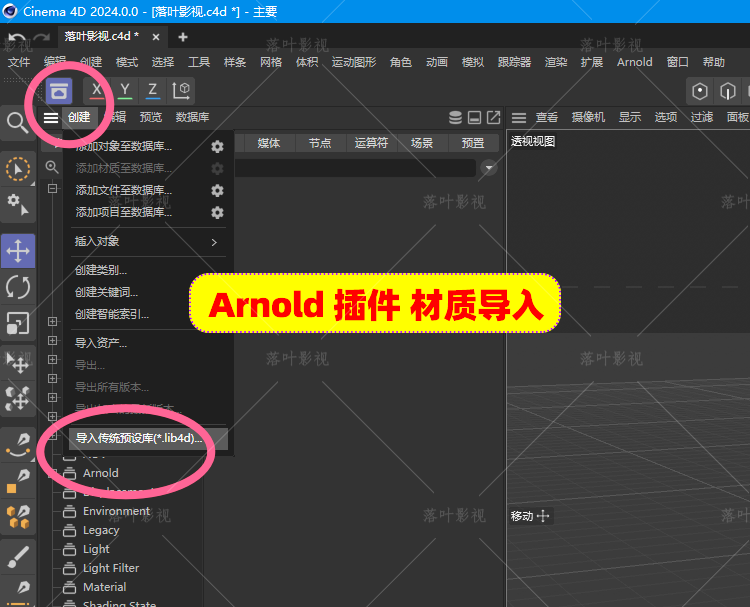Open the viewport 显示 menu
The width and height of the screenshot is (750, 607).
click(x=630, y=117)
